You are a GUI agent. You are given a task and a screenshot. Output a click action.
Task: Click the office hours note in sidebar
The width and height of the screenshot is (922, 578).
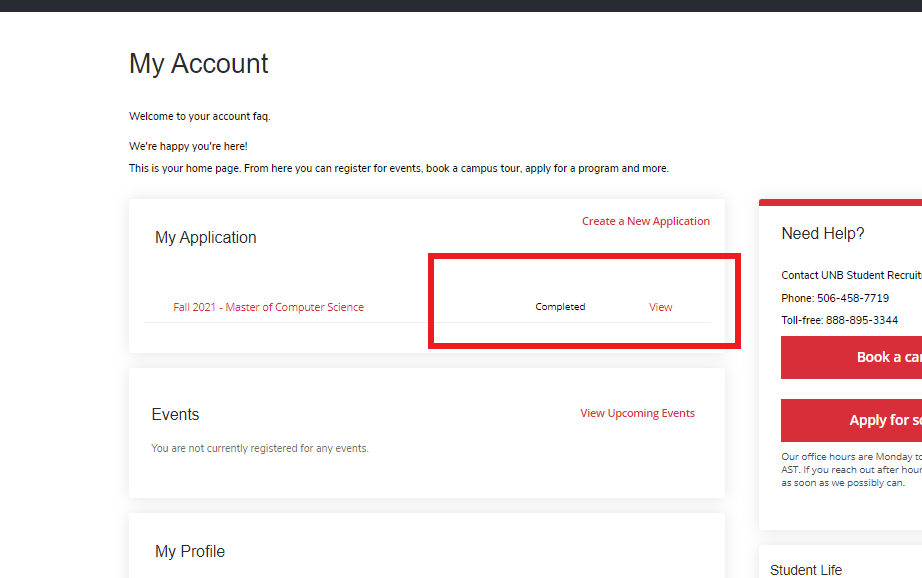tap(850, 469)
